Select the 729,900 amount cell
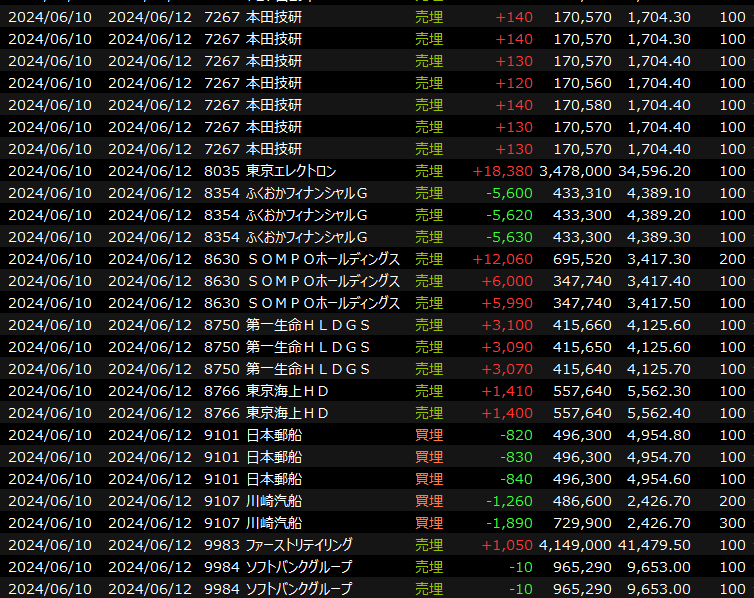 [577, 523]
